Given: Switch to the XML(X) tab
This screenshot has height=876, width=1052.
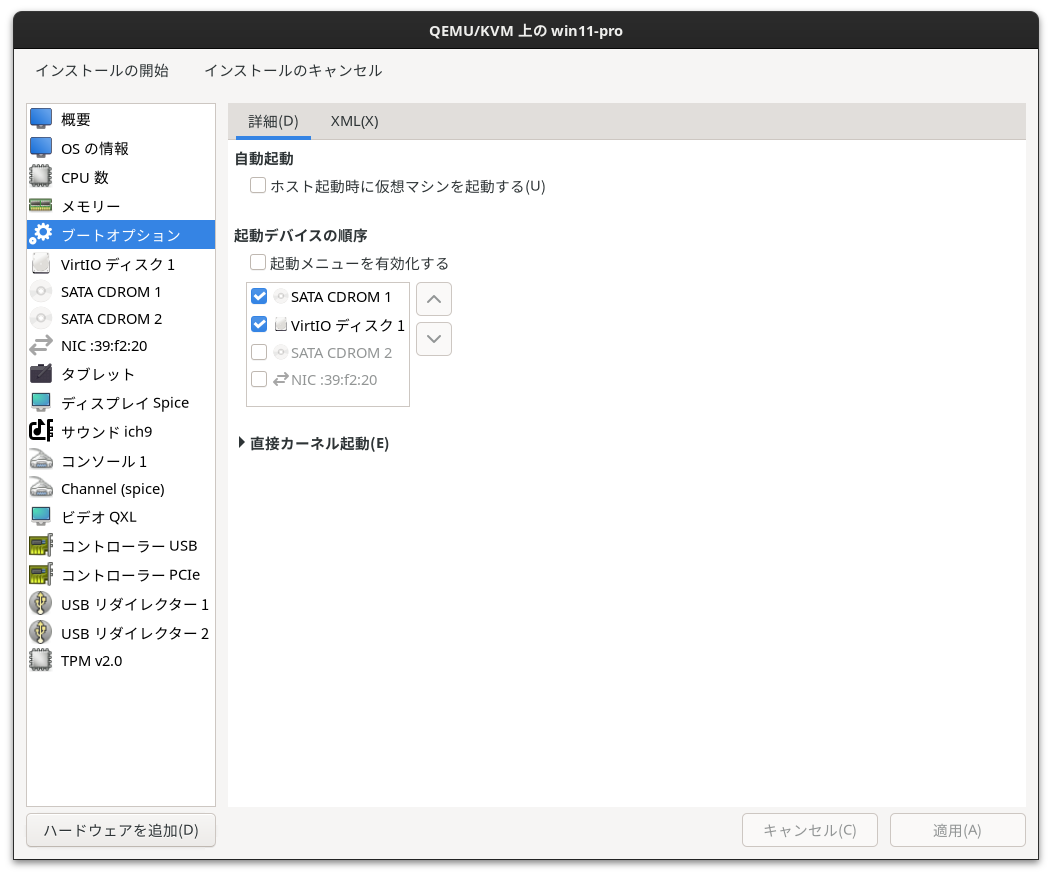Looking at the screenshot, I should coord(354,121).
